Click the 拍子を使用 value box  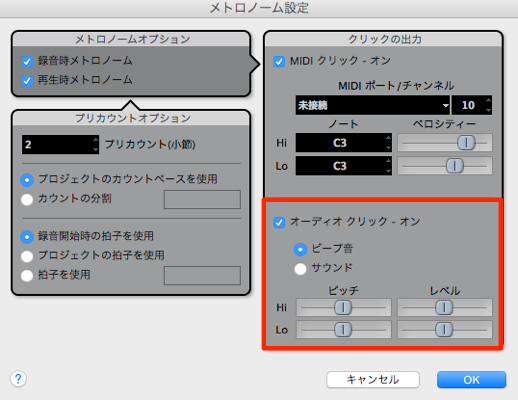click(202, 275)
